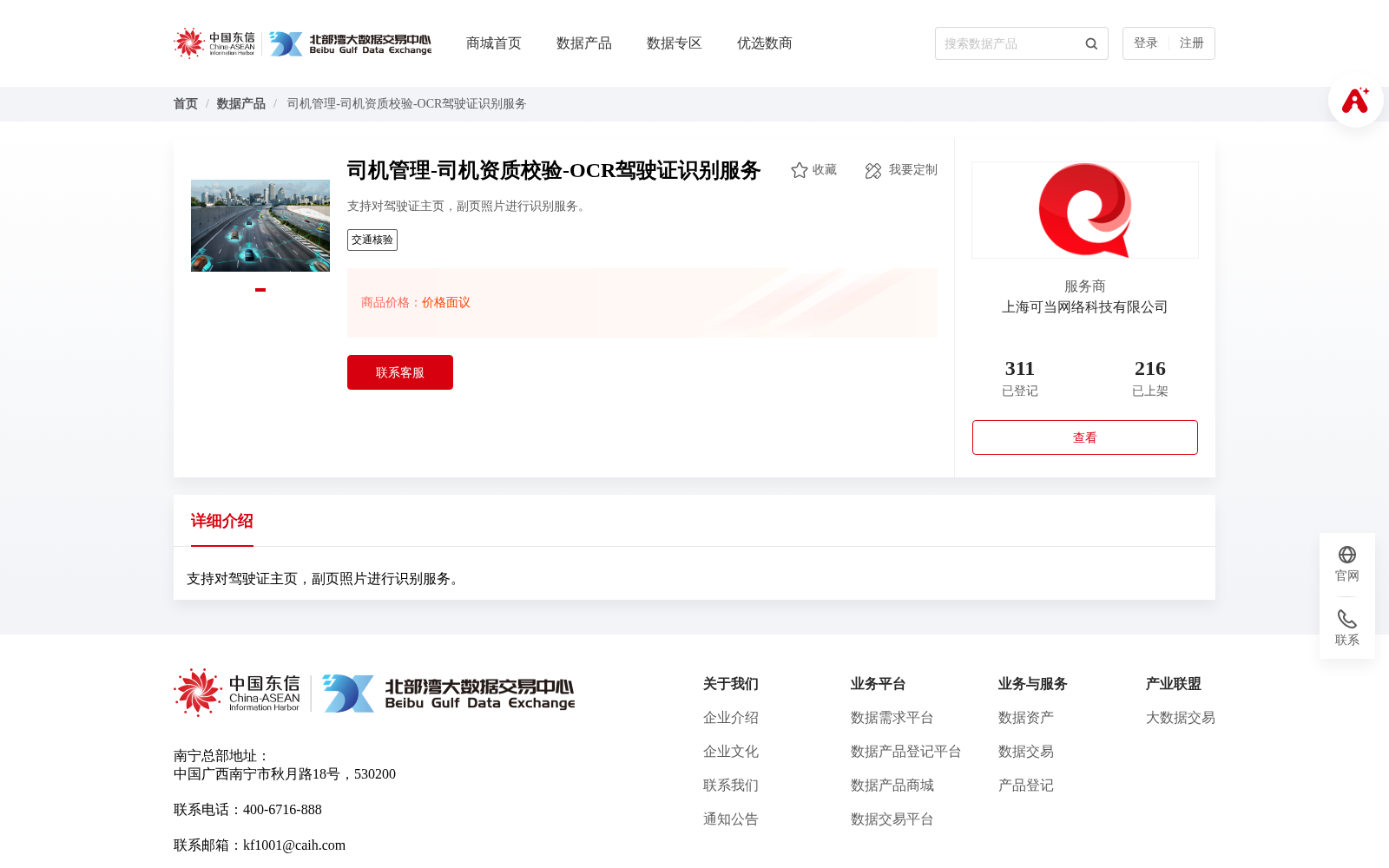The height and width of the screenshot is (868, 1389).
Task: Open footer link 数据资产
Action: 1026,718
